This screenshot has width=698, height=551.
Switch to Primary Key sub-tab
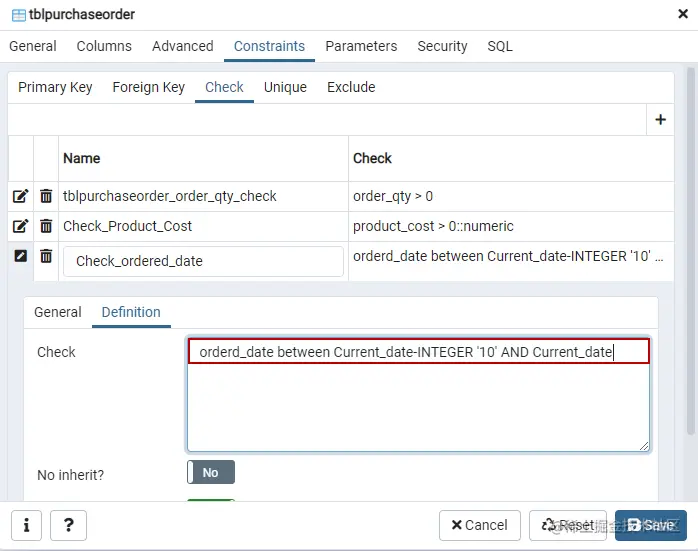coord(55,87)
